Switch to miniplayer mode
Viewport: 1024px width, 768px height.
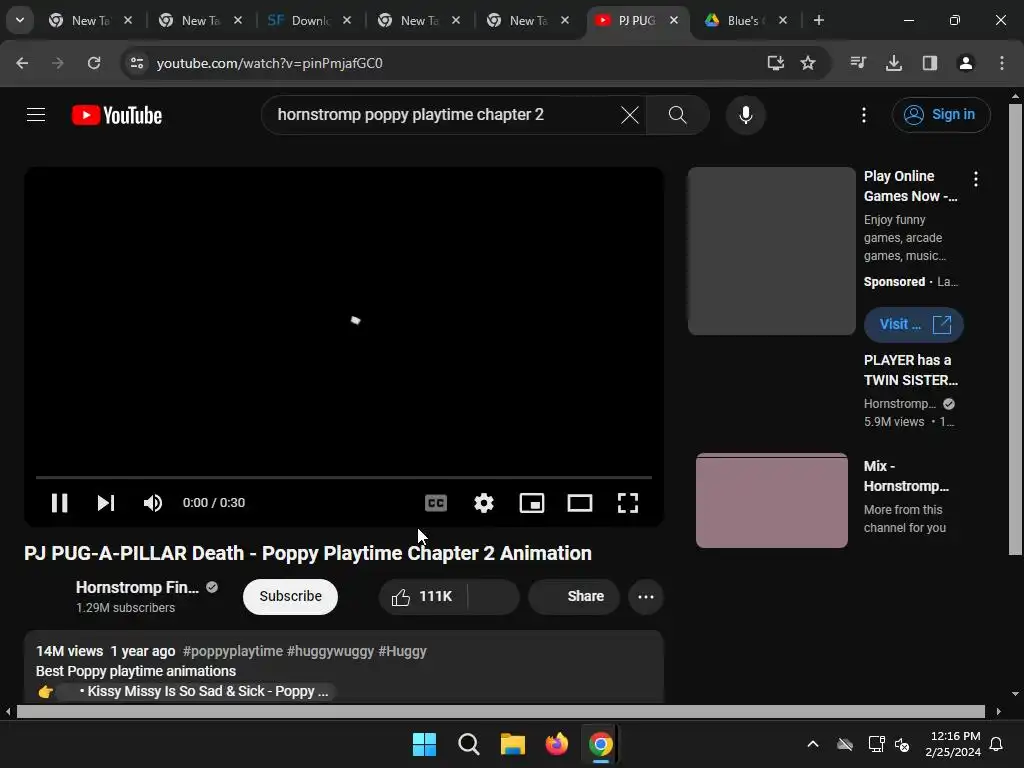click(x=532, y=503)
